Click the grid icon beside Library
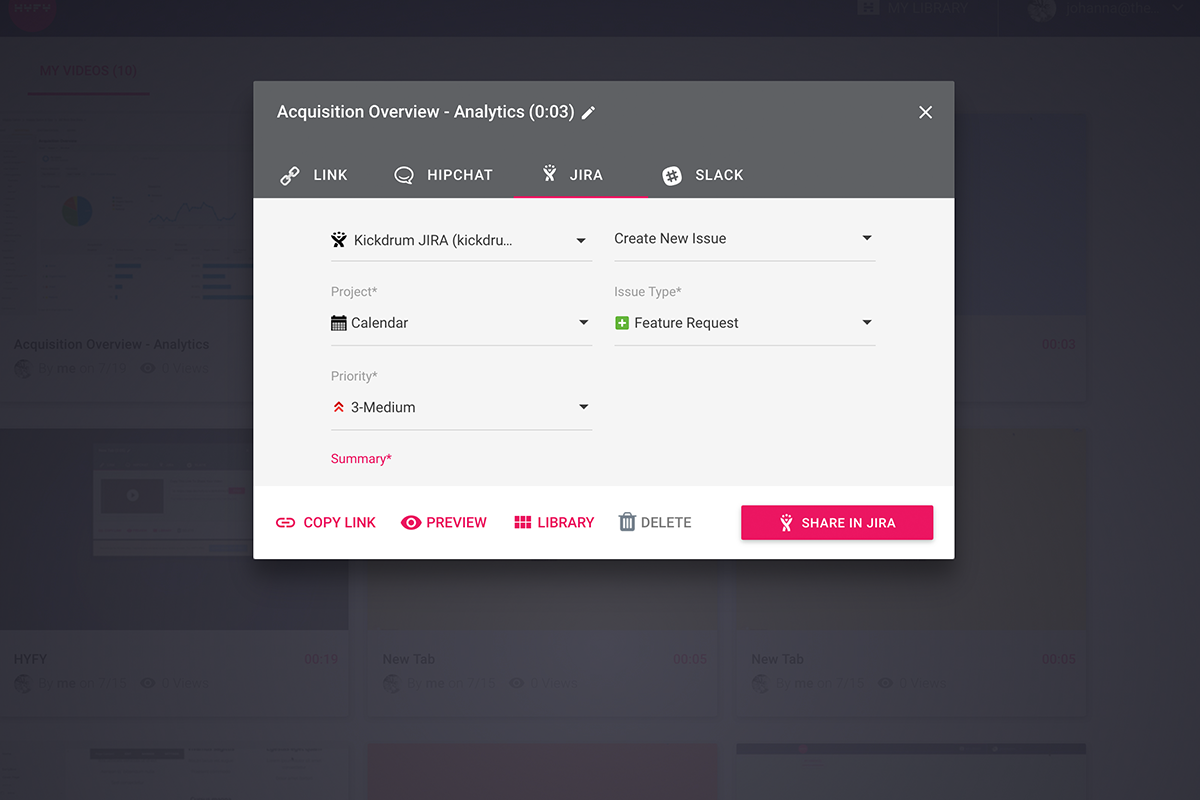The image size is (1200, 800). [523, 522]
